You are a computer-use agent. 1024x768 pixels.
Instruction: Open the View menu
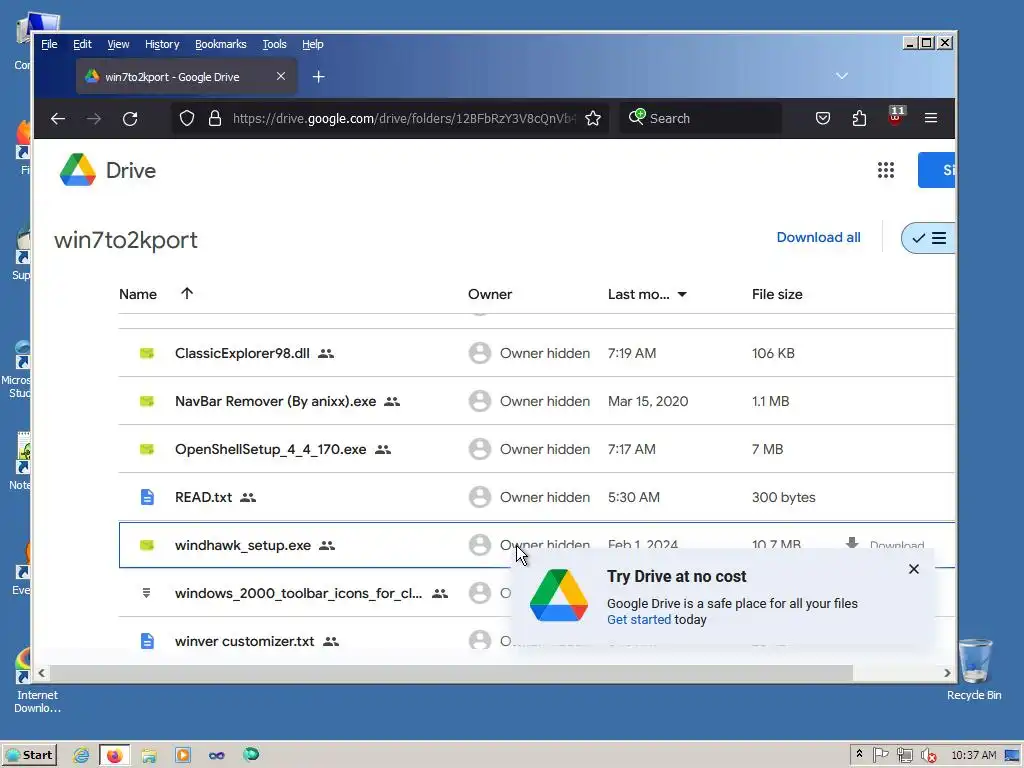pyautogui.click(x=118, y=44)
